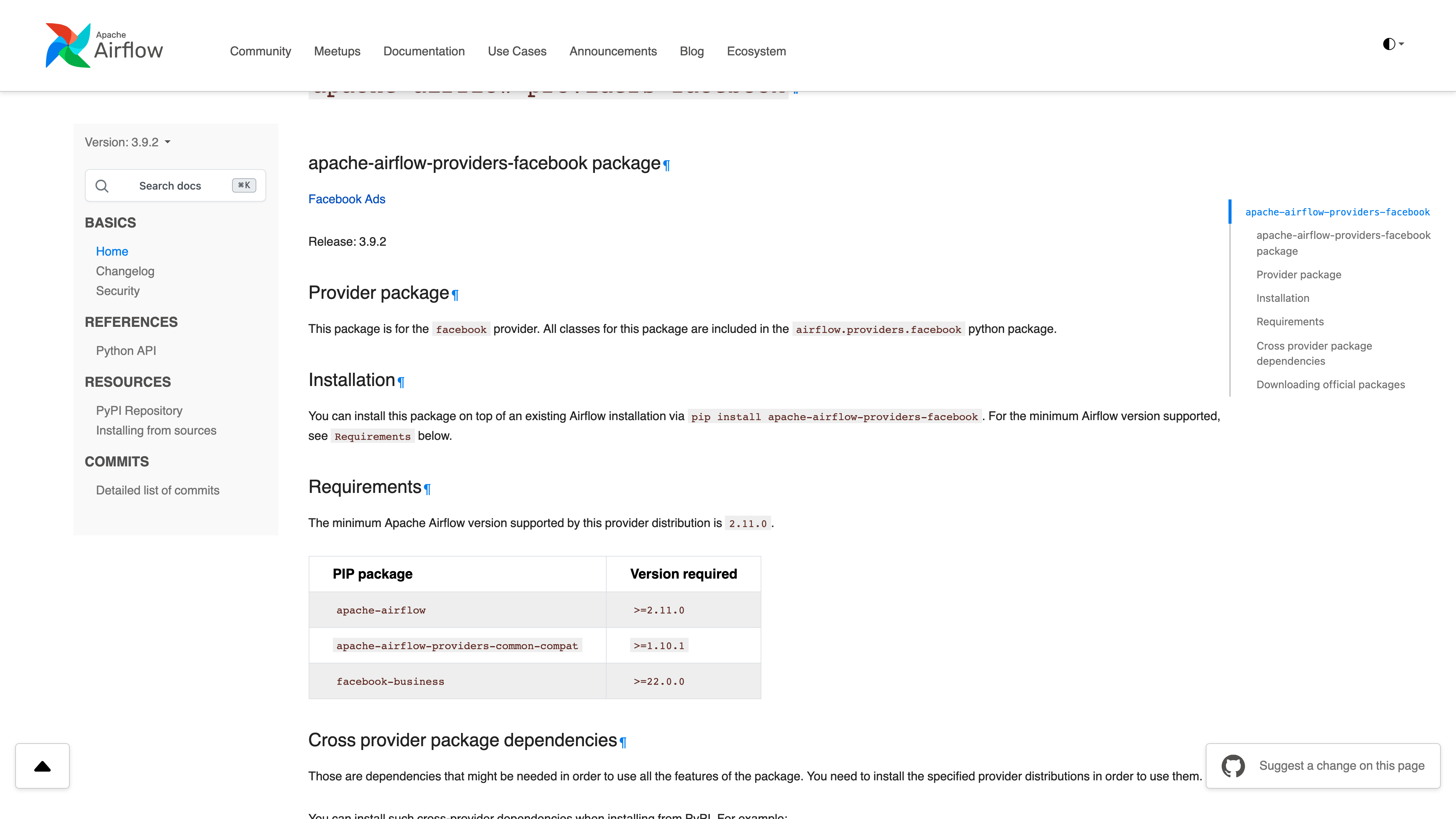The width and height of the screenshot is (1456, 819).
Task: Click the anchor icon next to Provider package heading
Action: [455, 295]
